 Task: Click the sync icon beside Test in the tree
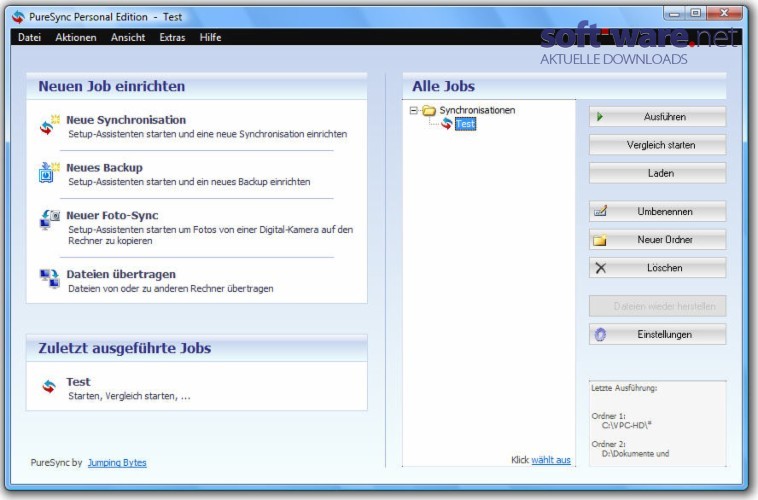pos(447,124)
